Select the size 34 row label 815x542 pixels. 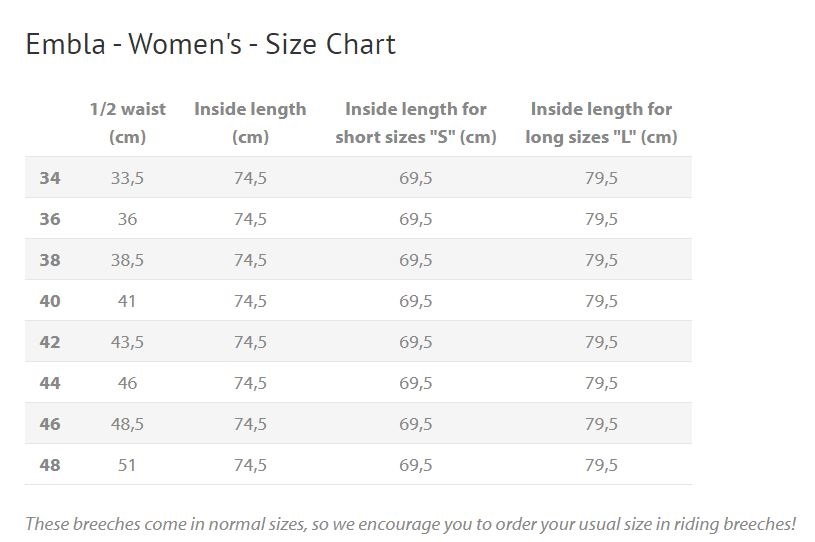click(50, 178)
